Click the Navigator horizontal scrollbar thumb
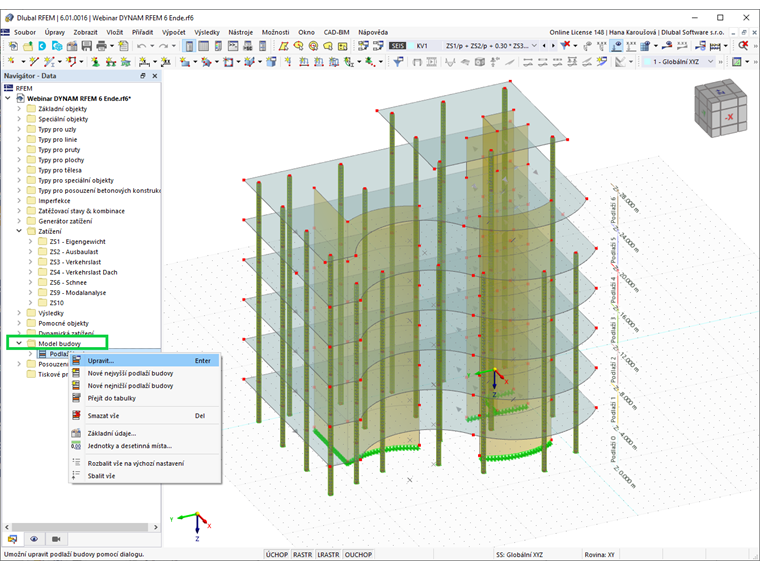760x570 pixels. 80,527
